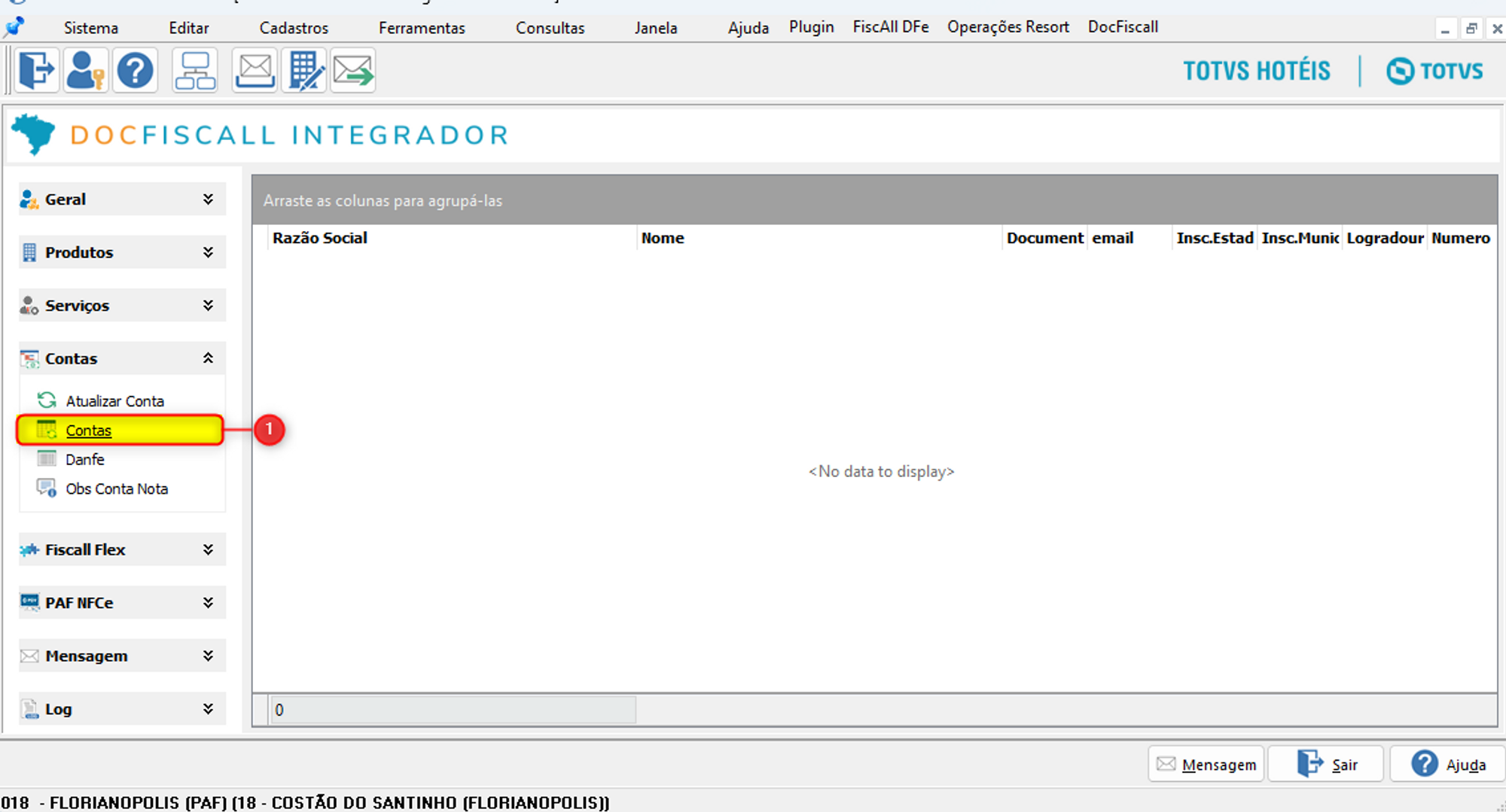Click the PAF NFCe section icon
The height and width of the screenshot is (812, 1506).
[29, 602]
